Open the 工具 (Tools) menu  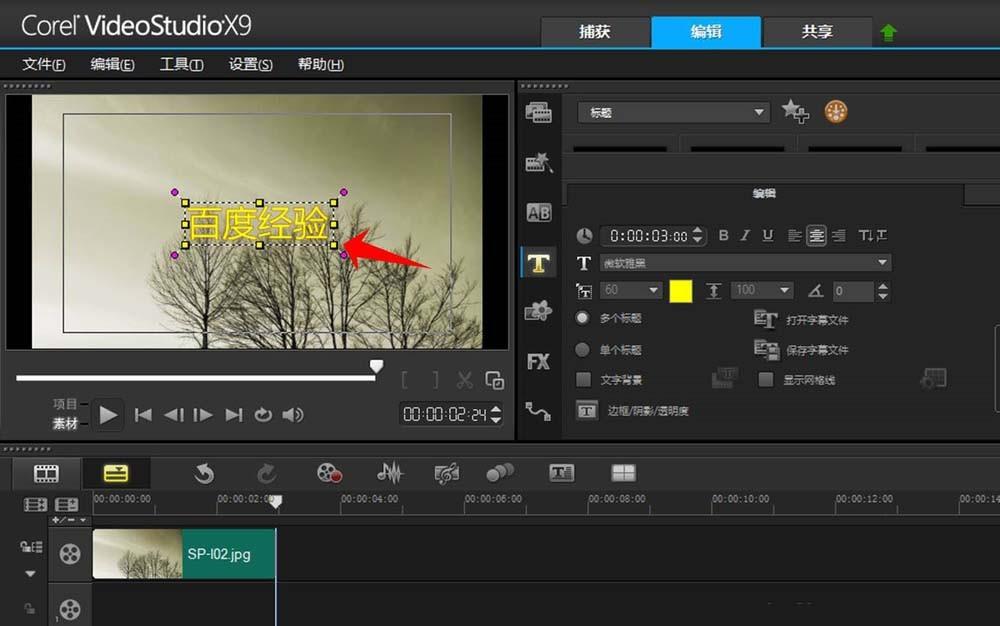[x=180, y=64]
